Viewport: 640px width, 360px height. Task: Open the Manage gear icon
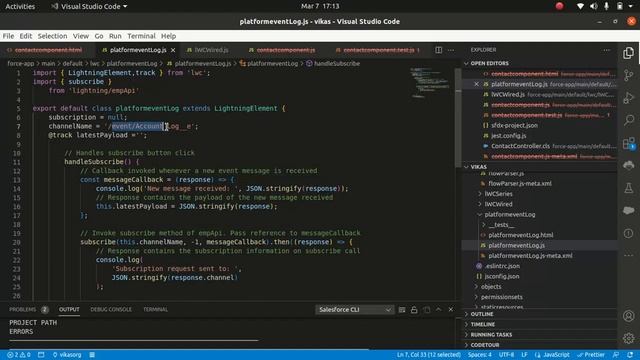click(x=629, y=338)
